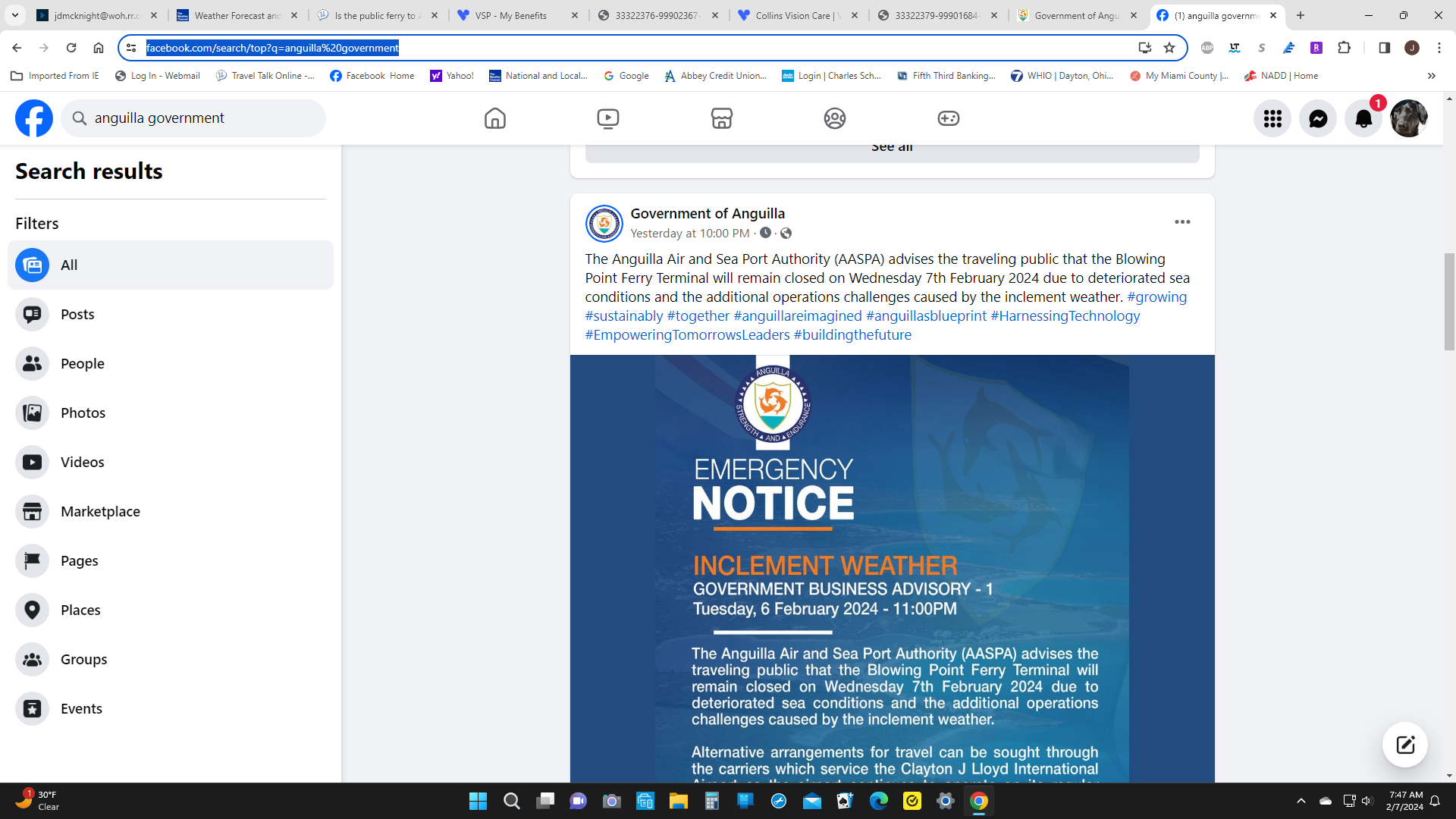Screen dimensions: 1456x819
Task: Select the All filter
Action: coord(171,265)
